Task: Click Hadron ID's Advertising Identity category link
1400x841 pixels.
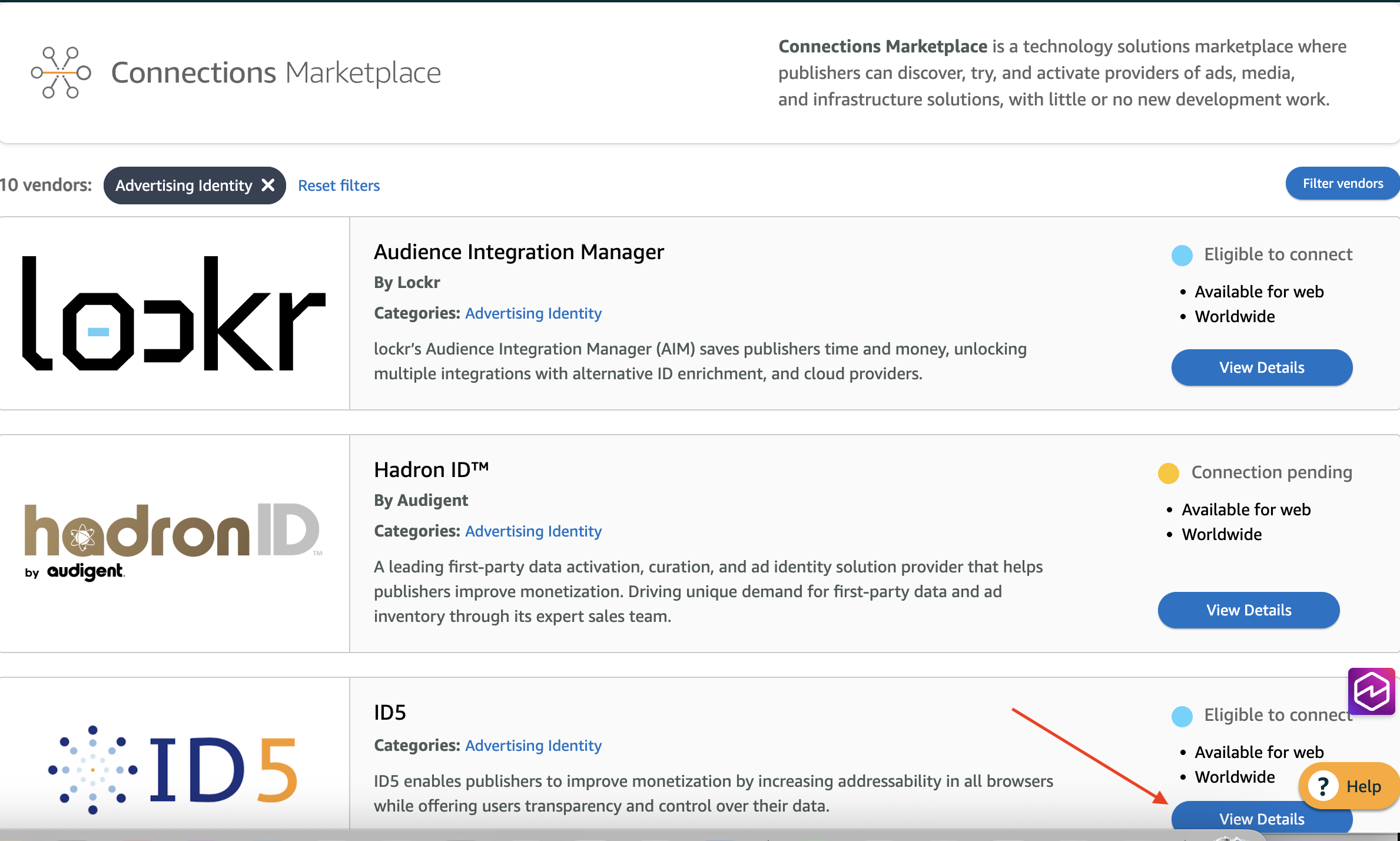Action: click(x=533, y=531)
